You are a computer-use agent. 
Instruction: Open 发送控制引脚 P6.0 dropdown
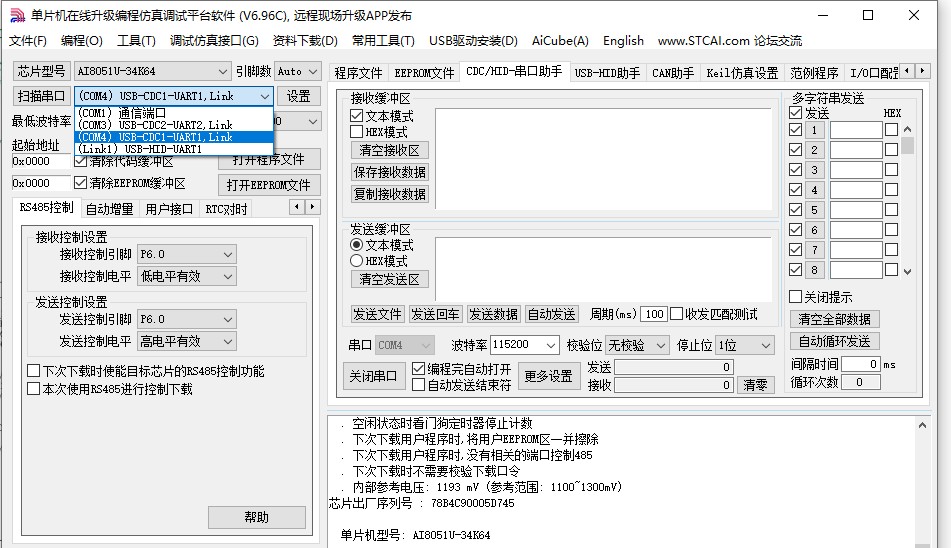click(186, 319)
